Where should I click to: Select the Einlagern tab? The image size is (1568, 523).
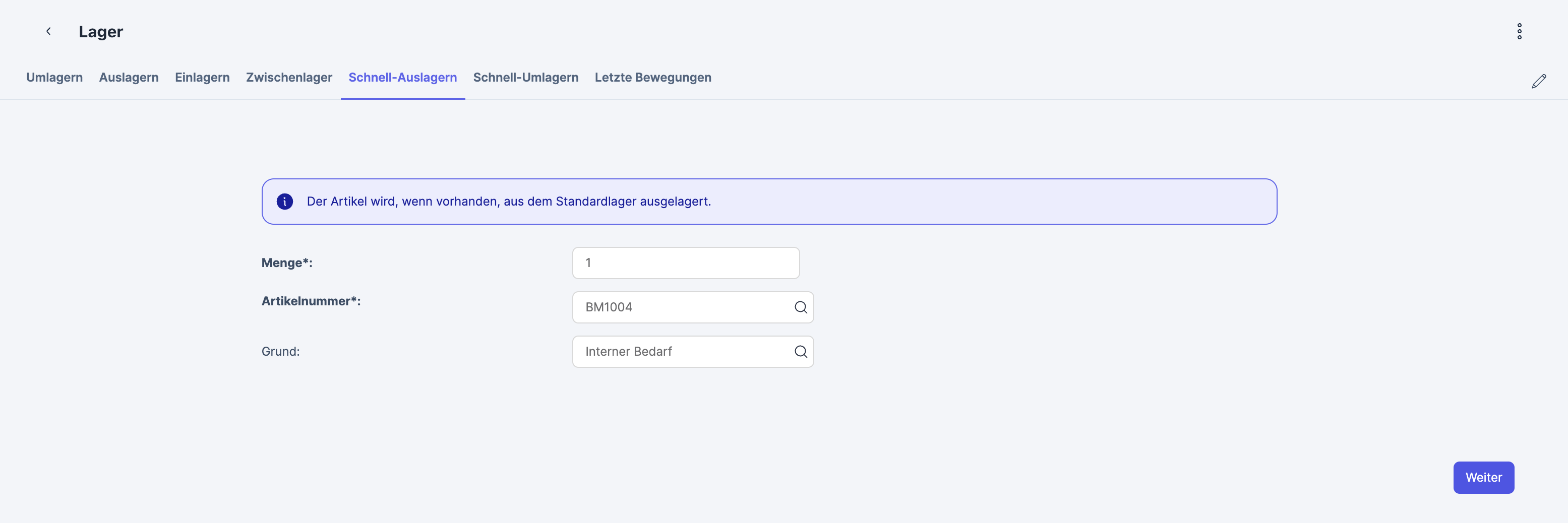pyautogui.click(x=202, y=78)
